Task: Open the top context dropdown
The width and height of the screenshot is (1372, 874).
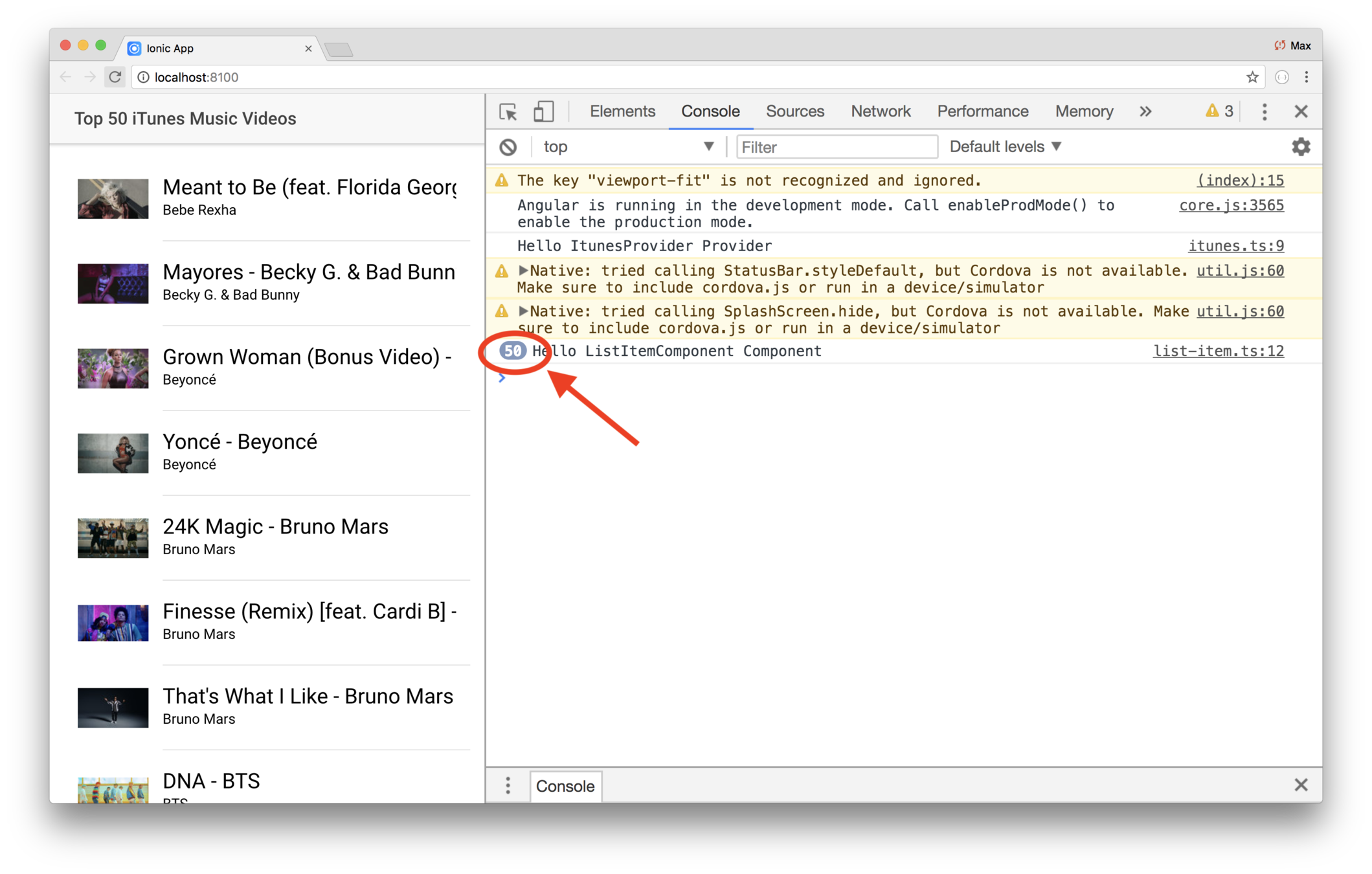Action: (627, 147)
